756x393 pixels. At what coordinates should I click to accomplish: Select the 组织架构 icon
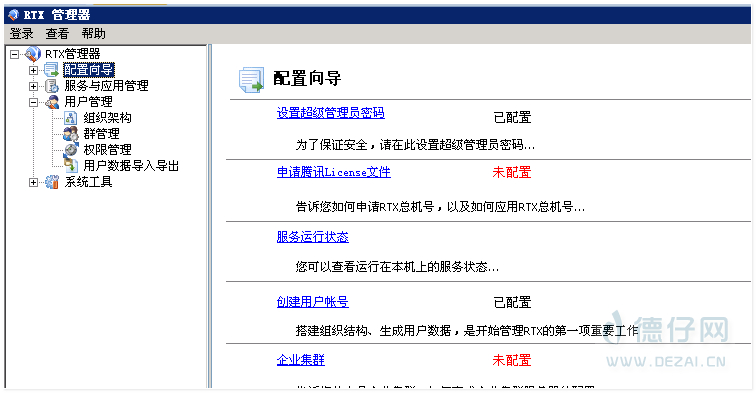(x=71, y=118)
